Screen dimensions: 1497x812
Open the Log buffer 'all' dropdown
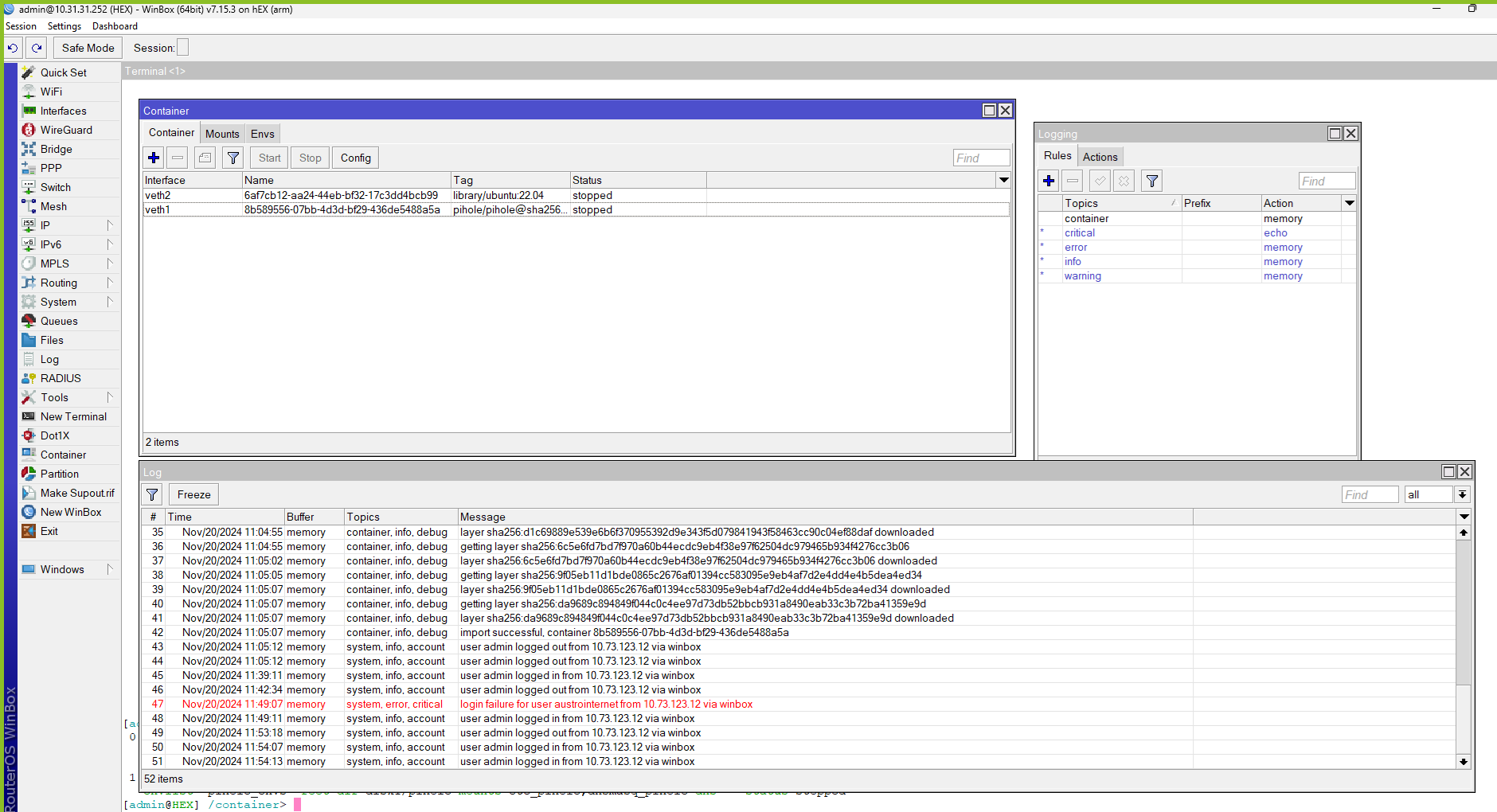pyautogui.click(x=1462, y=494)
